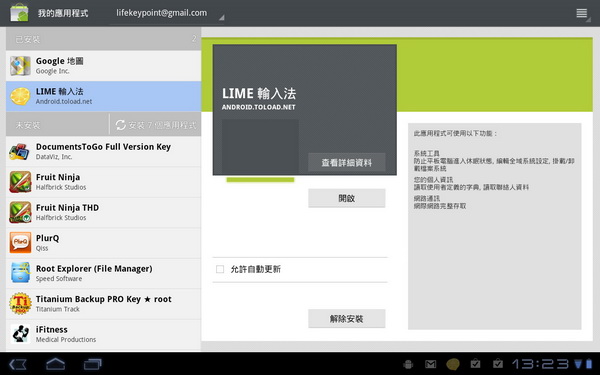
Task: Tap the Android back navigation button
Action: pos(18,364)
